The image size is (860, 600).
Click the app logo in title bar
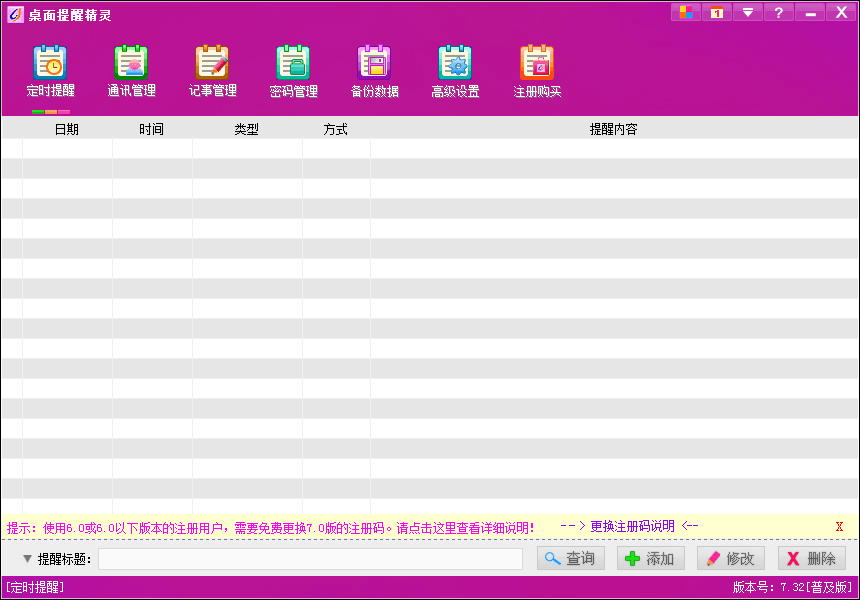pyautogui.click(x=15, y=14)
